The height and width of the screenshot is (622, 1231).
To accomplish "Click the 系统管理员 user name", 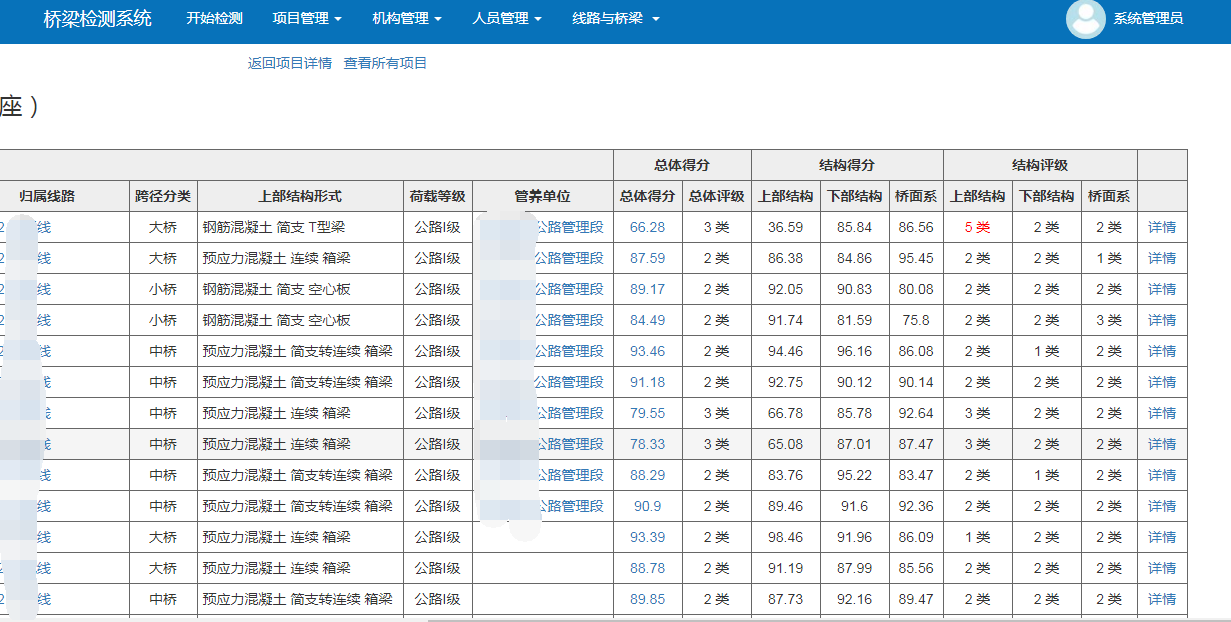I will click(x=1148, y=18).
